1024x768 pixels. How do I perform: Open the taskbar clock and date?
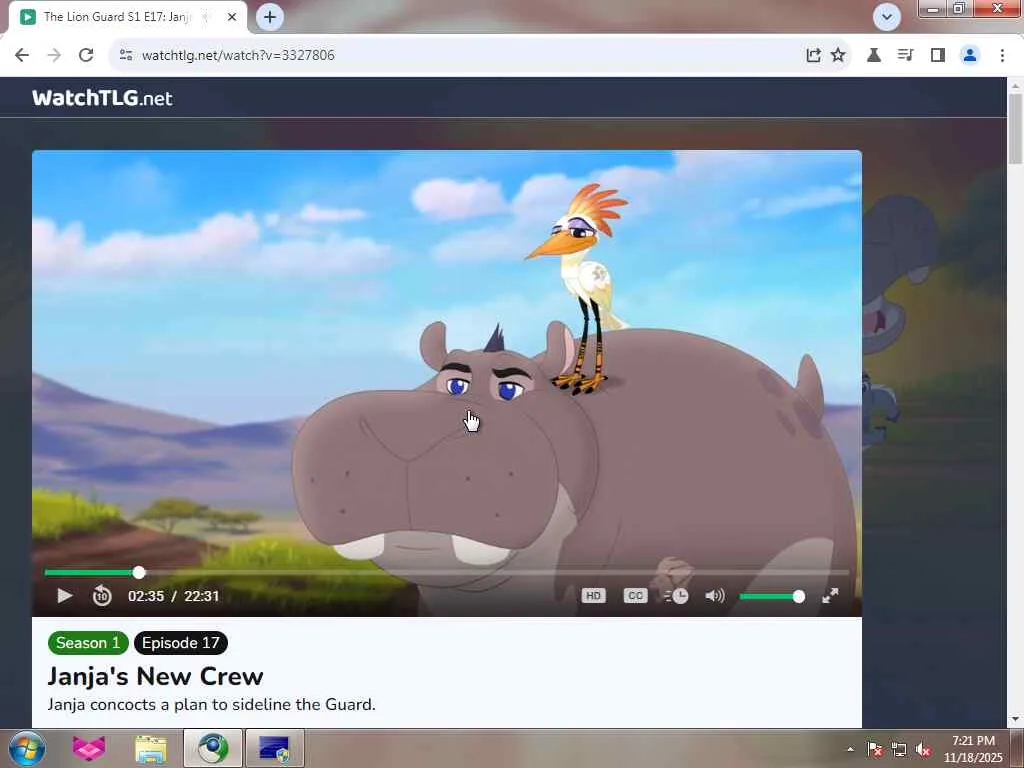point(973,749)
